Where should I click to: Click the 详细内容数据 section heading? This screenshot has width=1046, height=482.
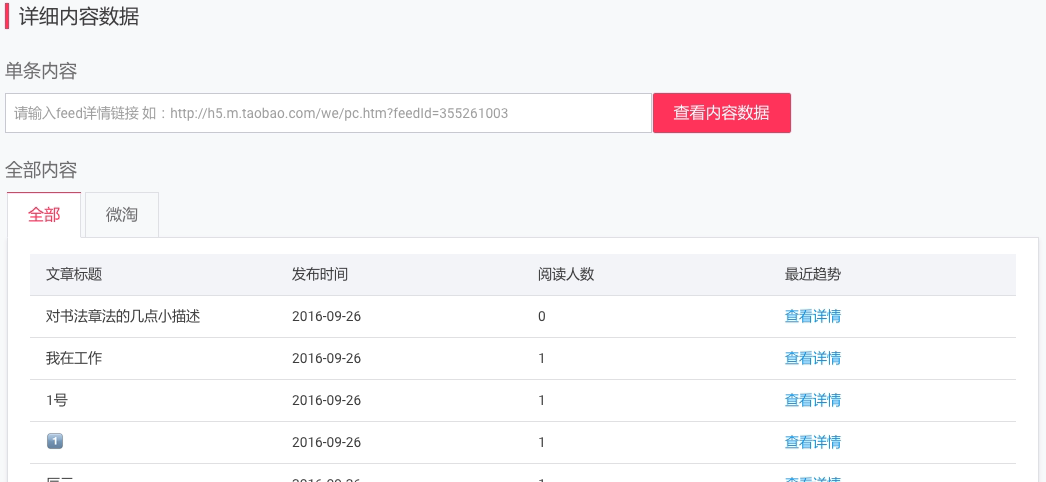tap(79, 16)
